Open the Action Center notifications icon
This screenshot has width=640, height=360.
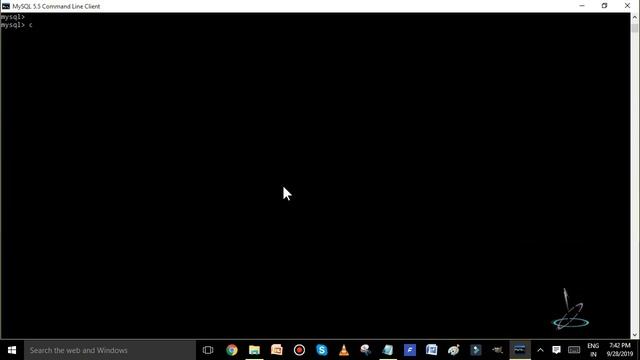point(556,350)
